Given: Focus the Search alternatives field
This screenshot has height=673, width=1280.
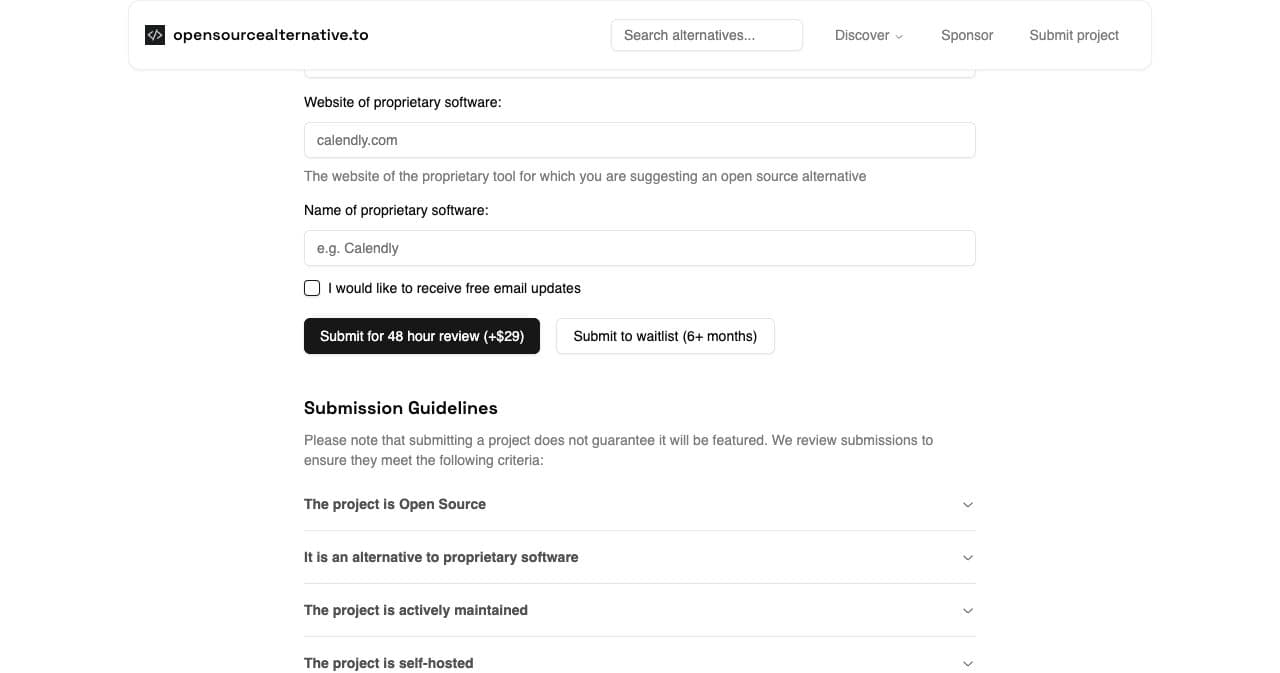Looking at the screenshot, I should (x=707, y=35).
